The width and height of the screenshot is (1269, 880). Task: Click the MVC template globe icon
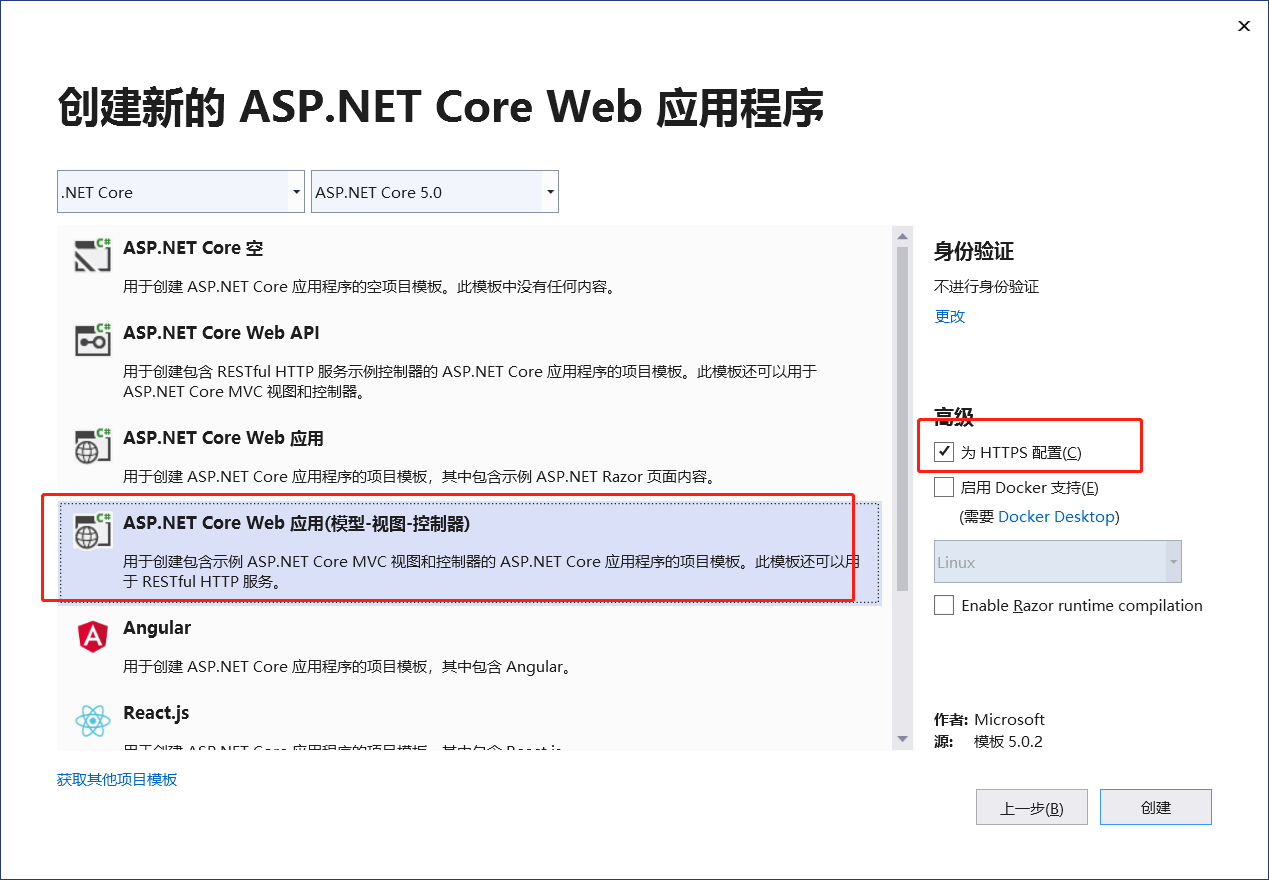(93, 530)
